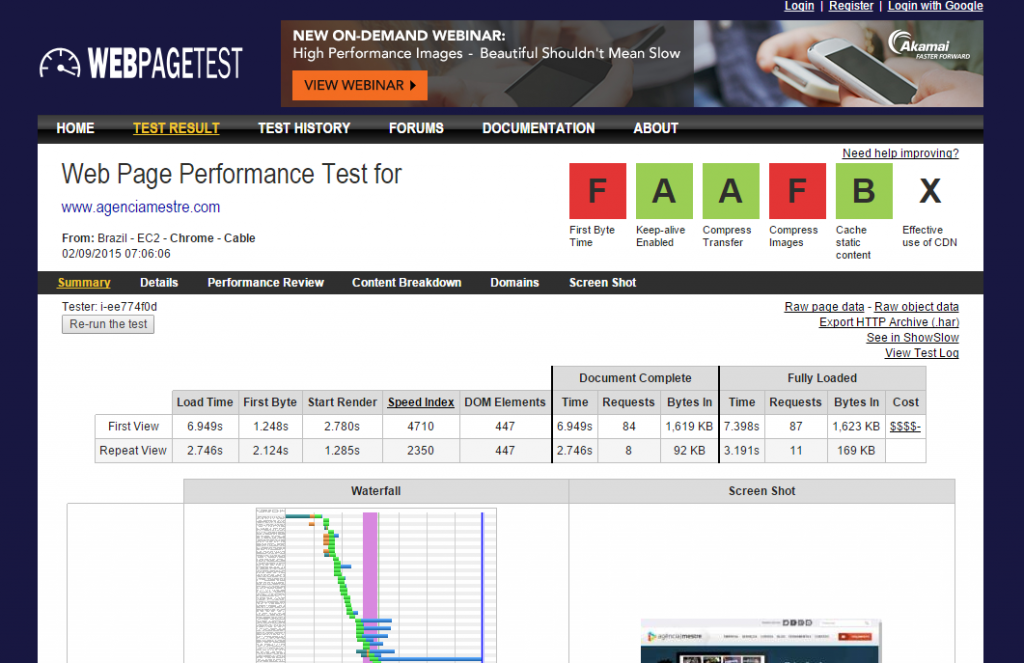1024x663 pixels.
Task: Click the Speed Index column header link
Action: pyautogui.click(x=420, y=402)
